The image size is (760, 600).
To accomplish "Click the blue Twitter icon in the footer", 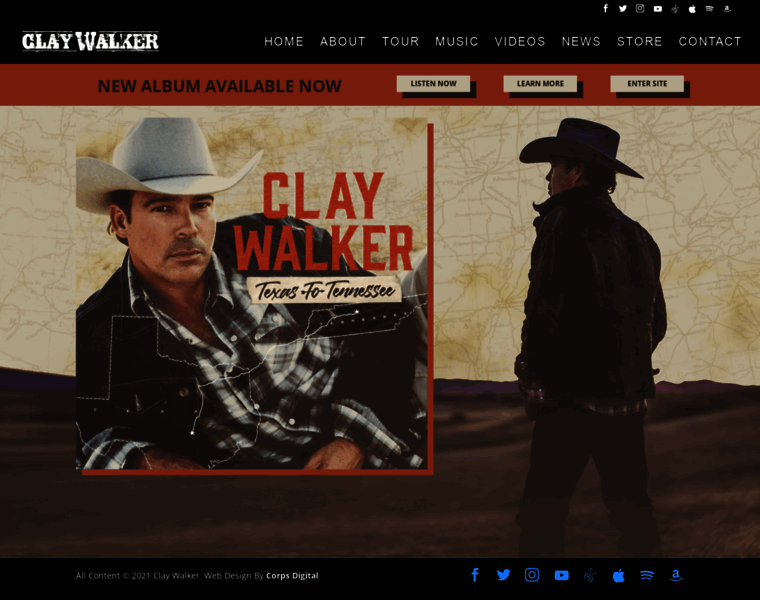I will pos(504,575).
